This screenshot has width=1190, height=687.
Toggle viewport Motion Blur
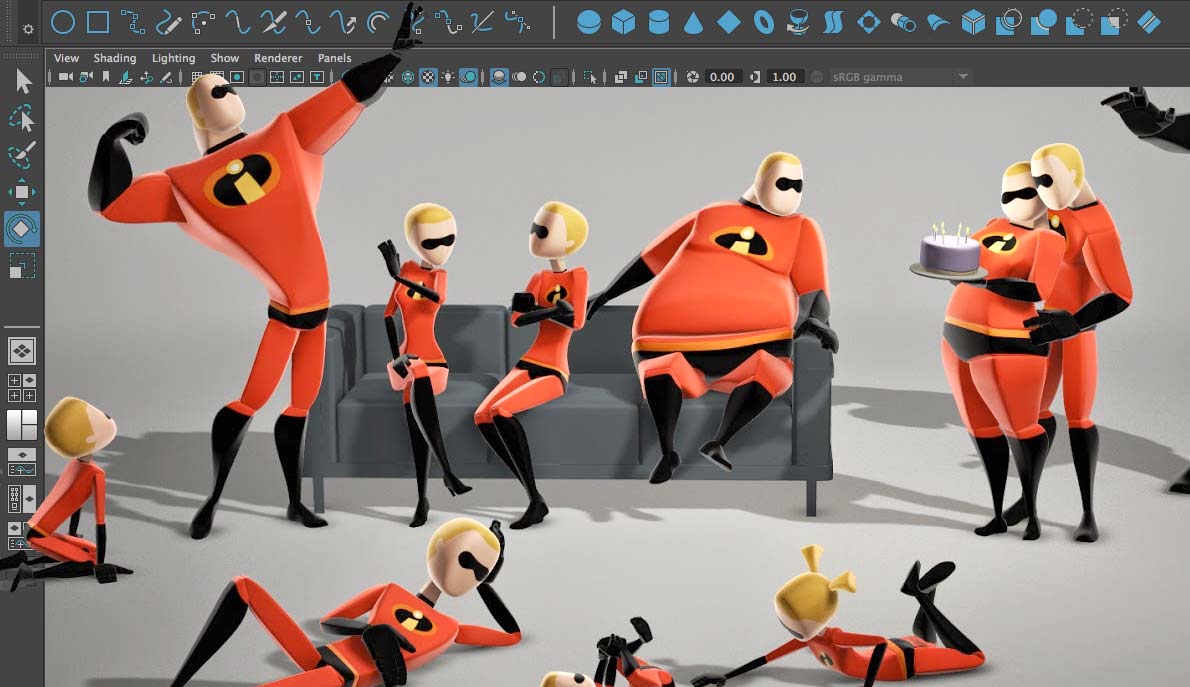(519, 77)
